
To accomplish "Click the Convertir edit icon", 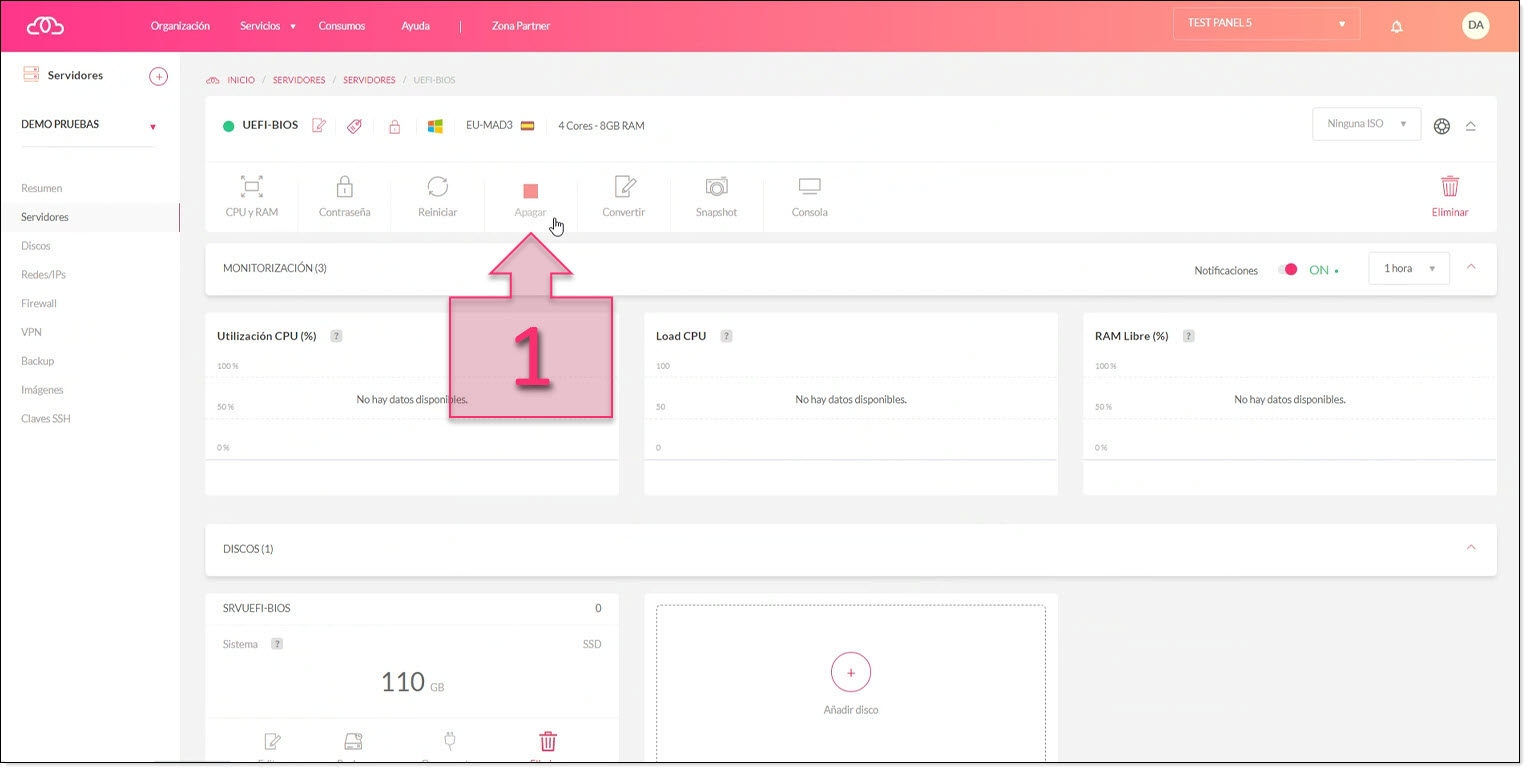I will [624, 187].
